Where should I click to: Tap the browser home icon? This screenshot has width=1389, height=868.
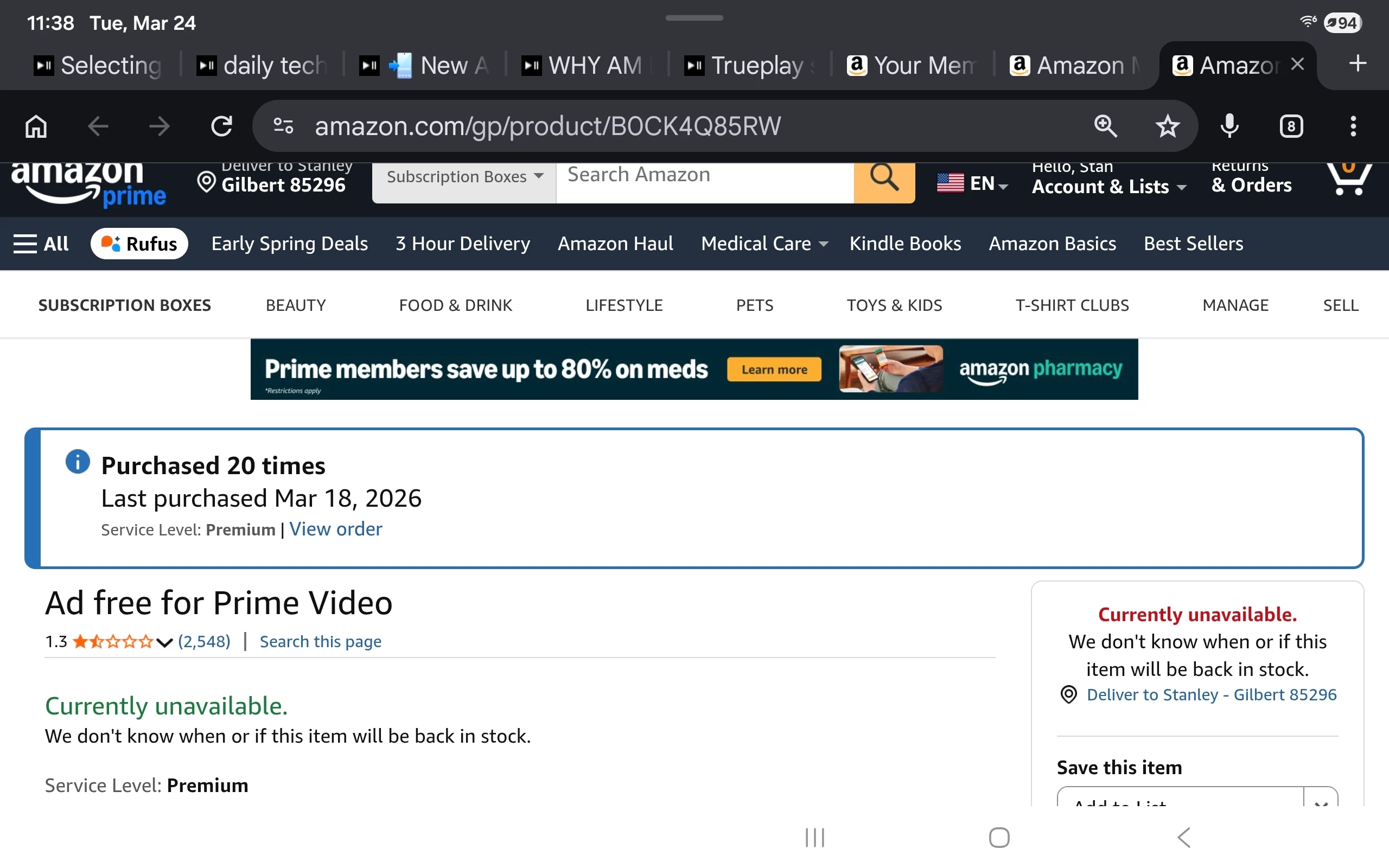(36, 126)
